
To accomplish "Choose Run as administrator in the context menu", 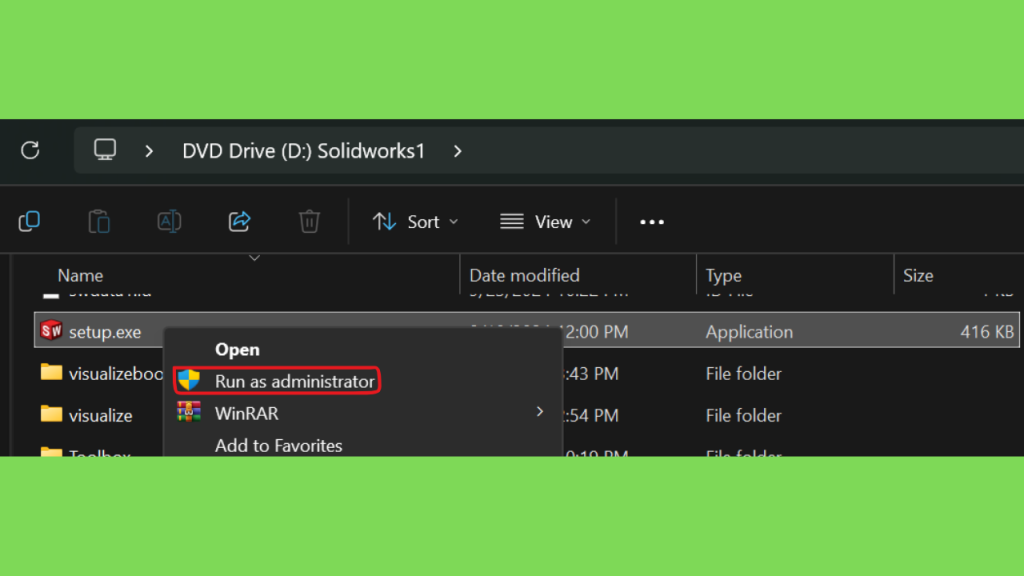I will click(277, 381).
